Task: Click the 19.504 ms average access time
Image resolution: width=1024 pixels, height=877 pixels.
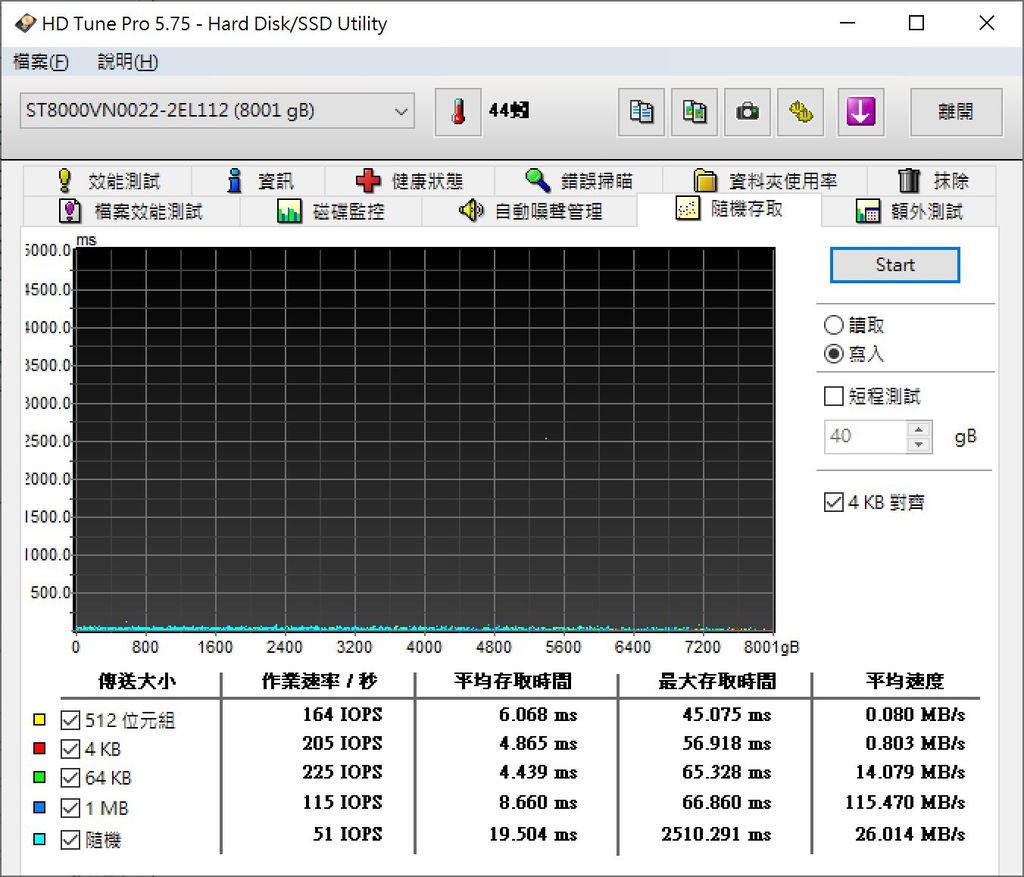Action: pos(533,834)
